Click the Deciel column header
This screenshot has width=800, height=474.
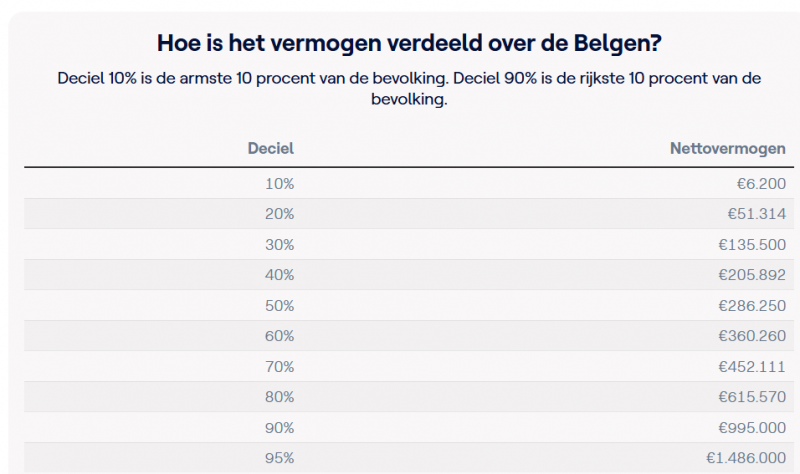270,148
